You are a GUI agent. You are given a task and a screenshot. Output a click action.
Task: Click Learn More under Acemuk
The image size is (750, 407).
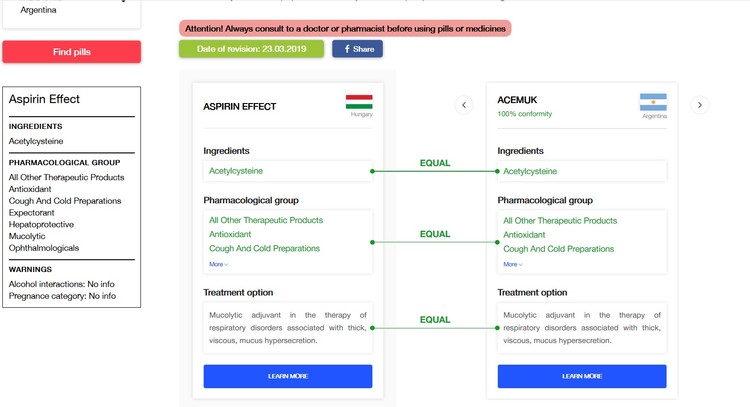(582, 376)
